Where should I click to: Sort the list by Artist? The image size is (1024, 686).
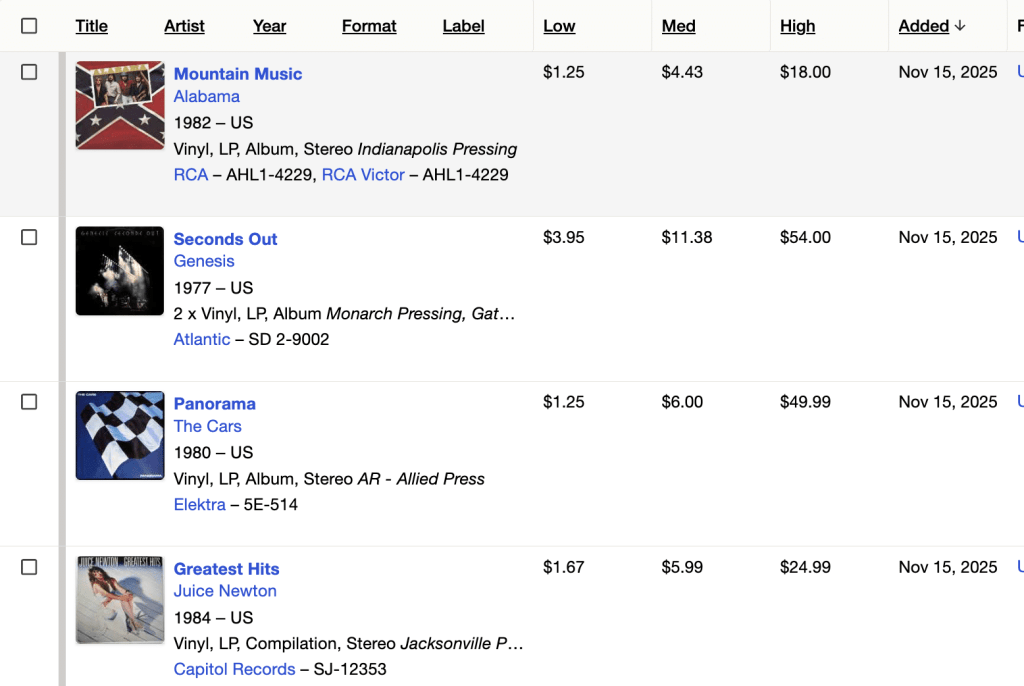(x=184, y=26)
